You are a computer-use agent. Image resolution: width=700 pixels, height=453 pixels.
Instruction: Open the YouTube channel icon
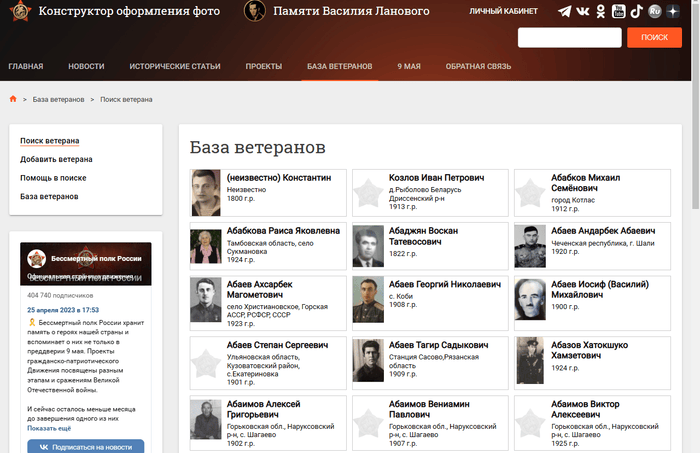tap(619, 11)
